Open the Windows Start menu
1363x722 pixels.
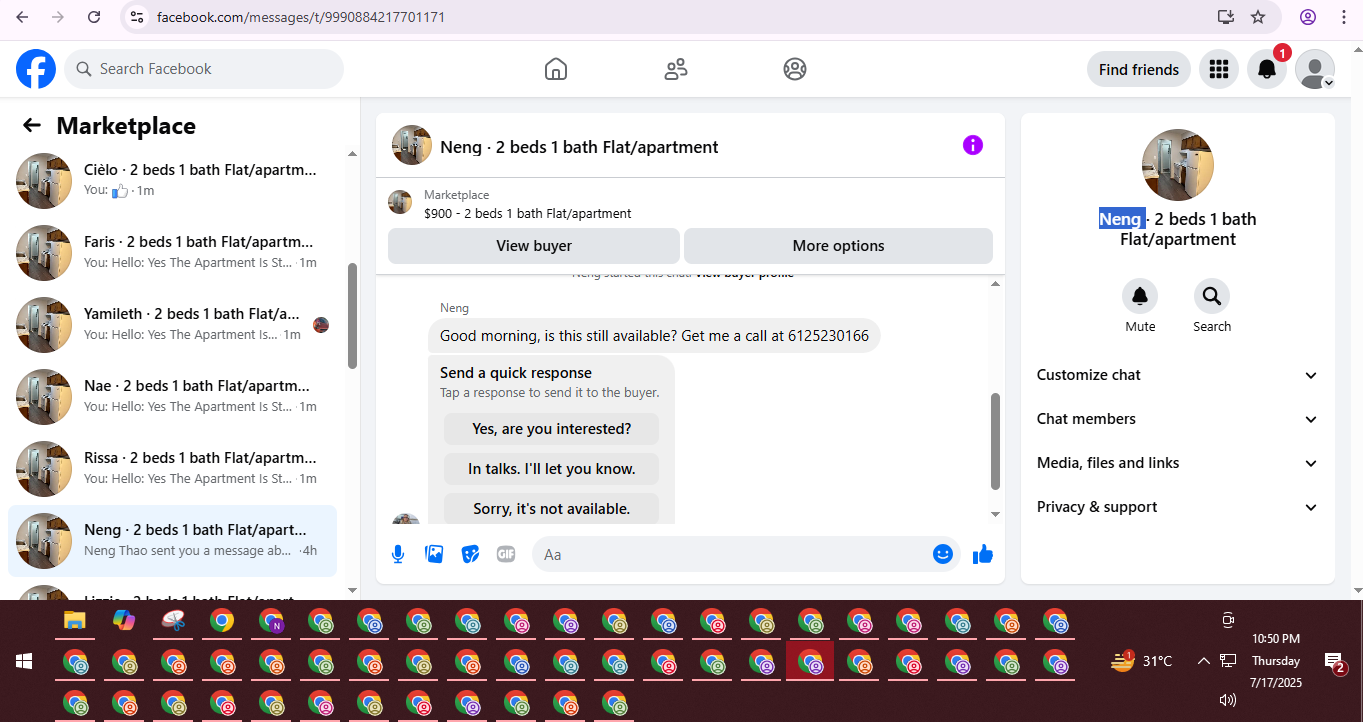24,661
